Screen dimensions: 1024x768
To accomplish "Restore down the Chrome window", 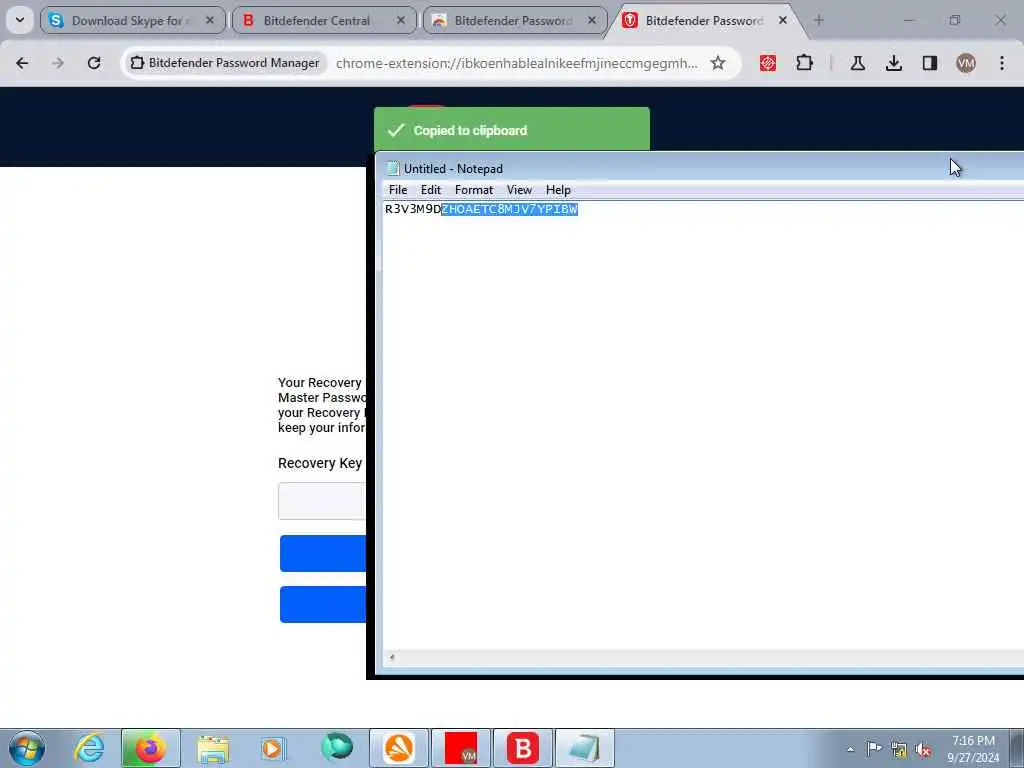I will click(x=955, y=20).
